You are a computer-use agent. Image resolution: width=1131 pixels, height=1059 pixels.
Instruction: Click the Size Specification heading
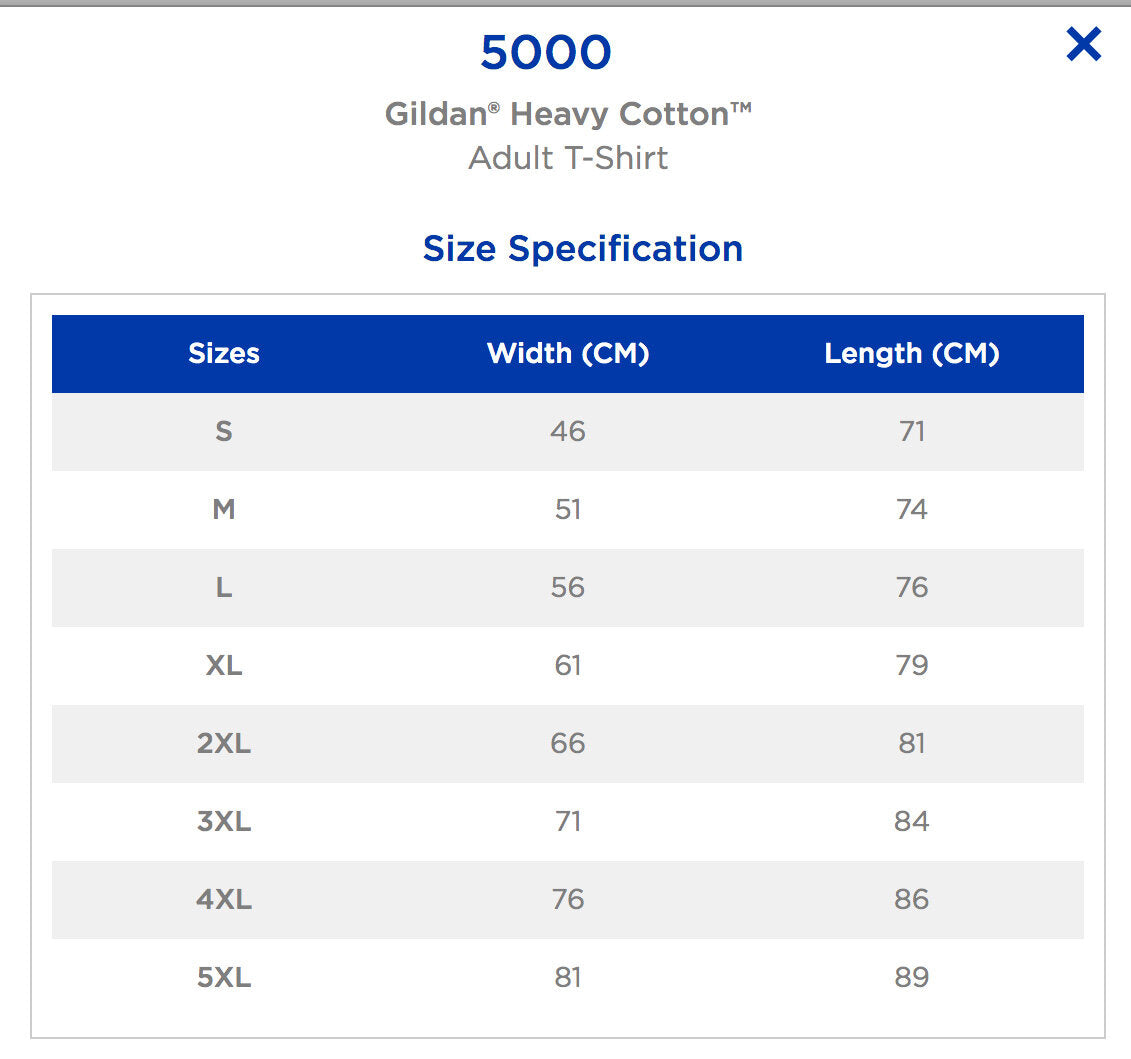point(583,248)
